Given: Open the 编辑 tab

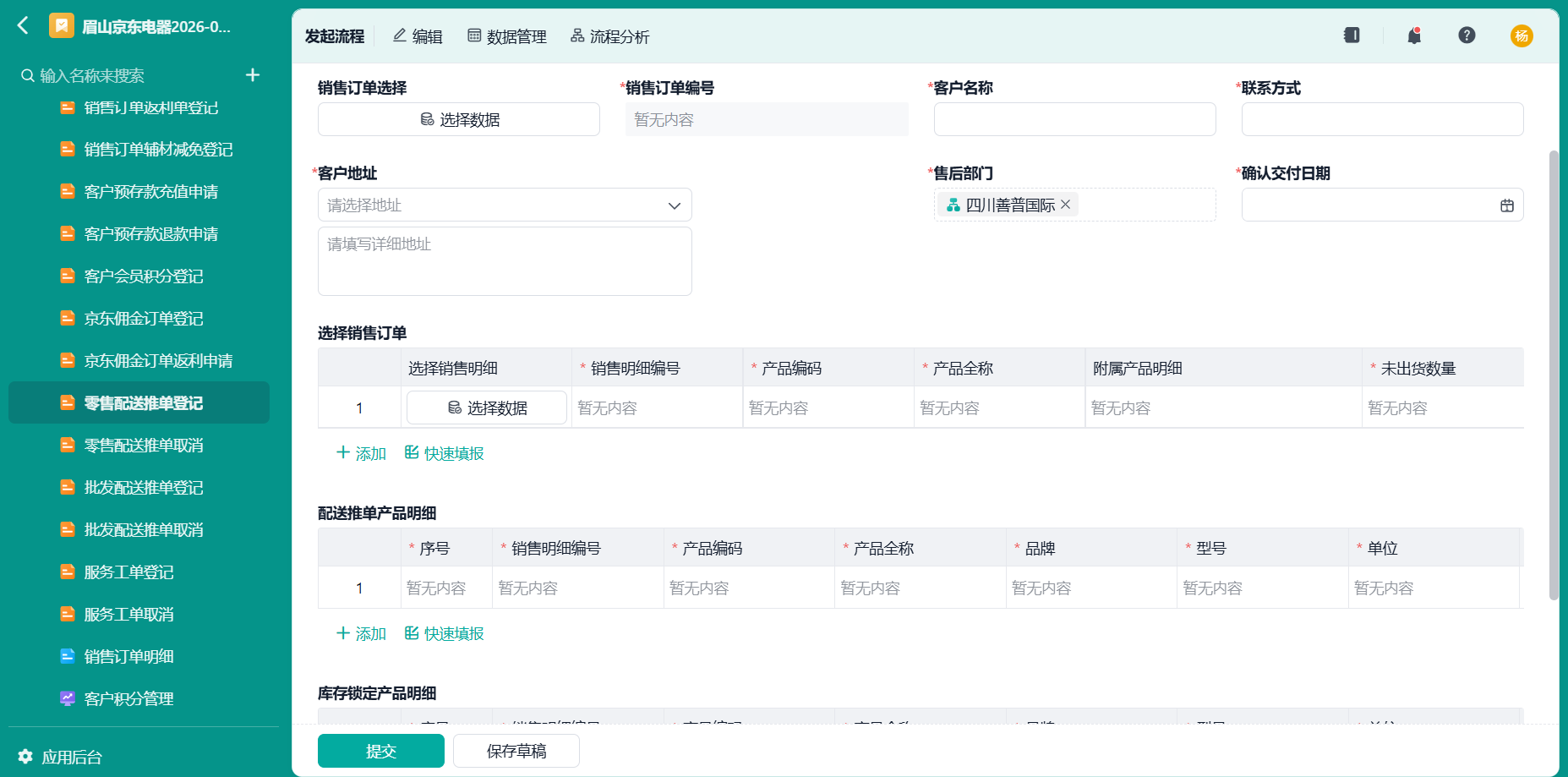Looking at the screenshot, I should 418,36.
